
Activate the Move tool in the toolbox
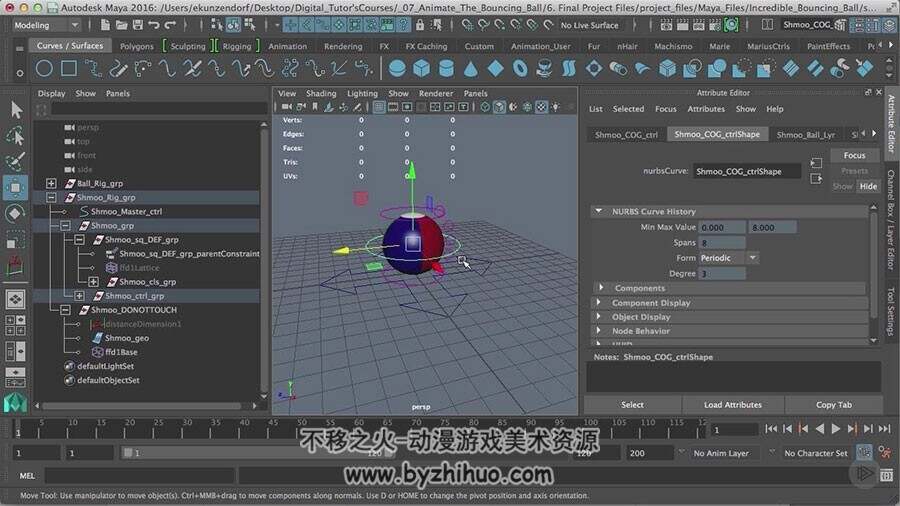tap(15, 188)
